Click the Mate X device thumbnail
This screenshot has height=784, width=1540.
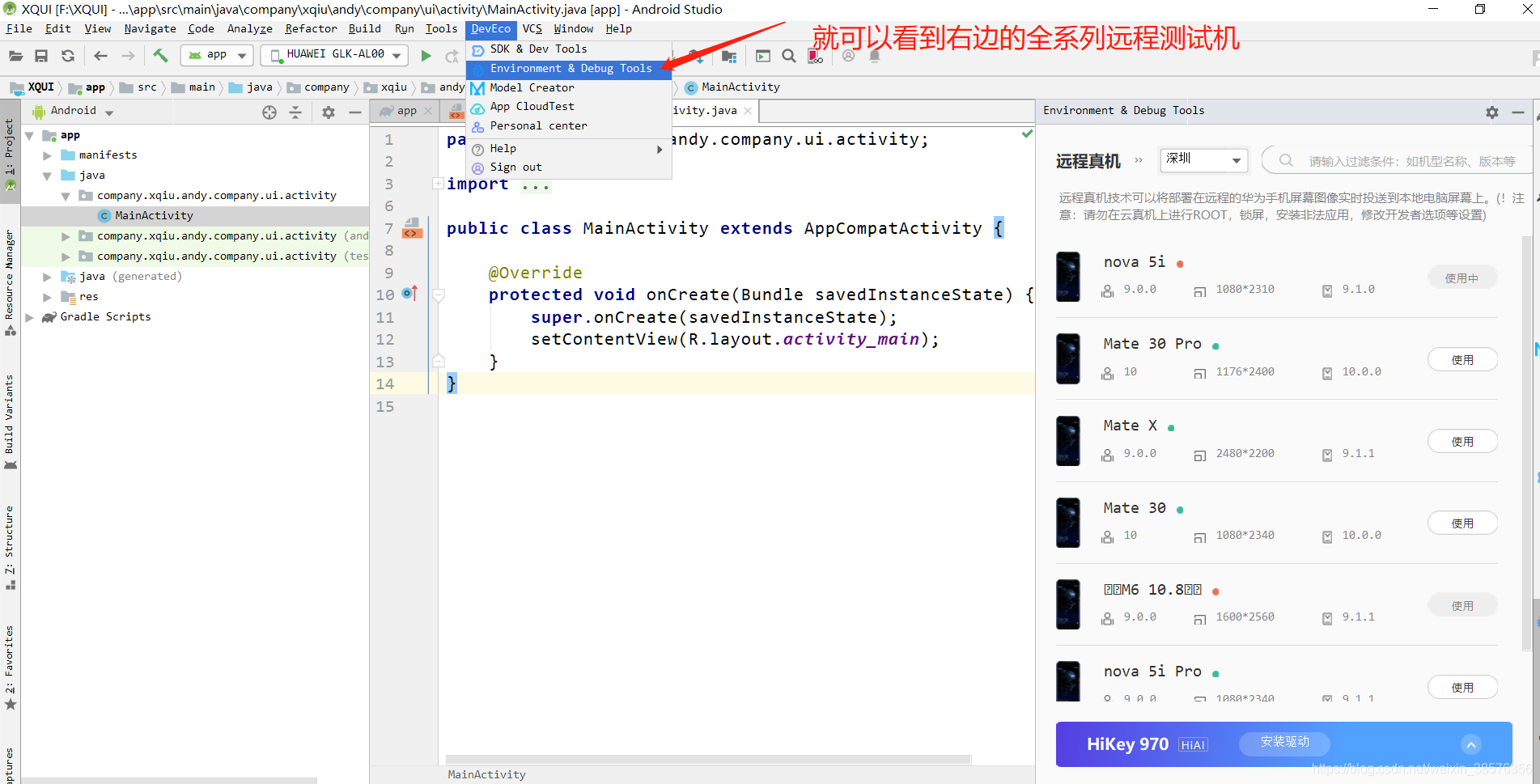1068,441
